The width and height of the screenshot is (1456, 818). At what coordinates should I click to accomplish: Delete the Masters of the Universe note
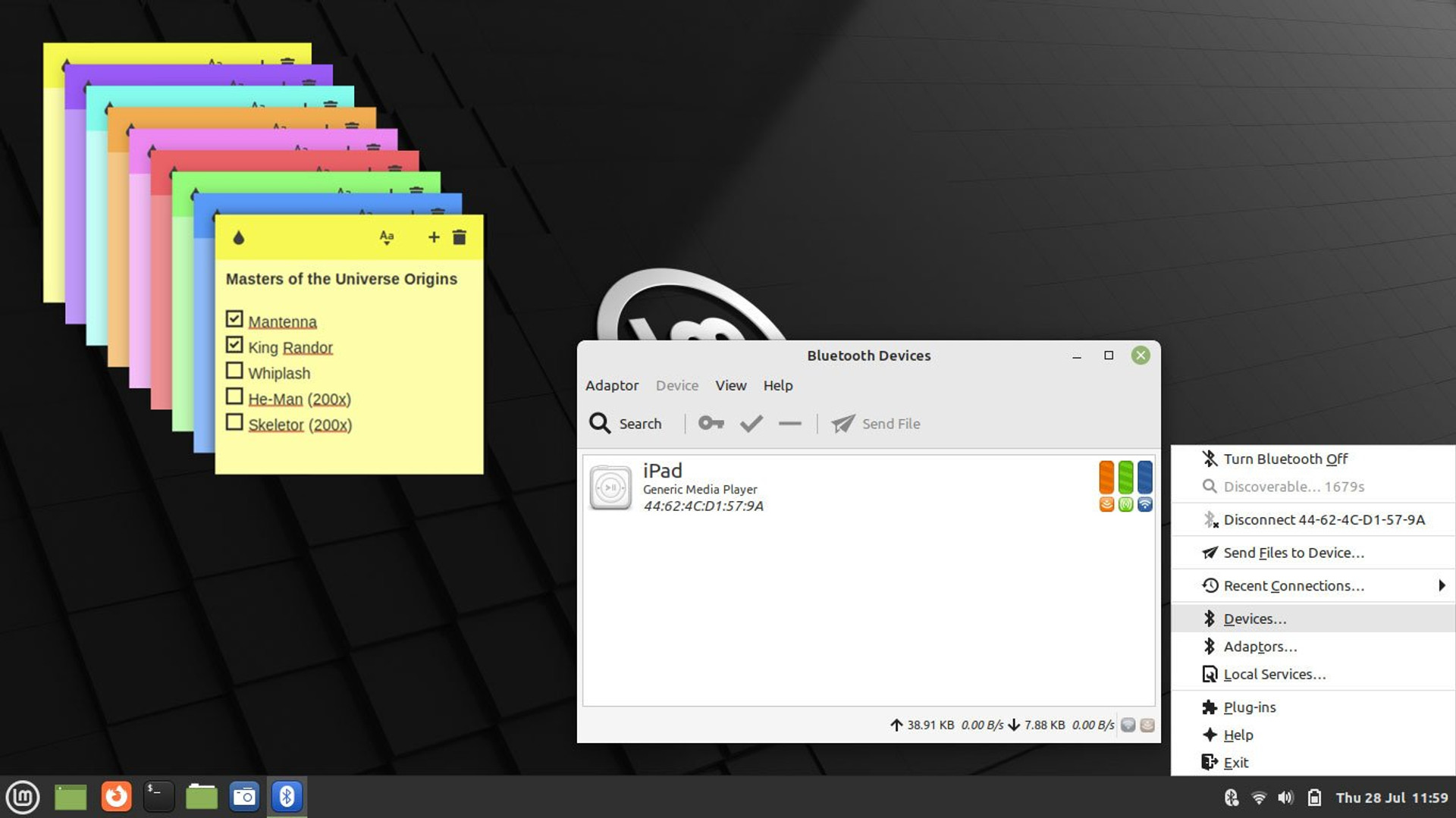459,237
